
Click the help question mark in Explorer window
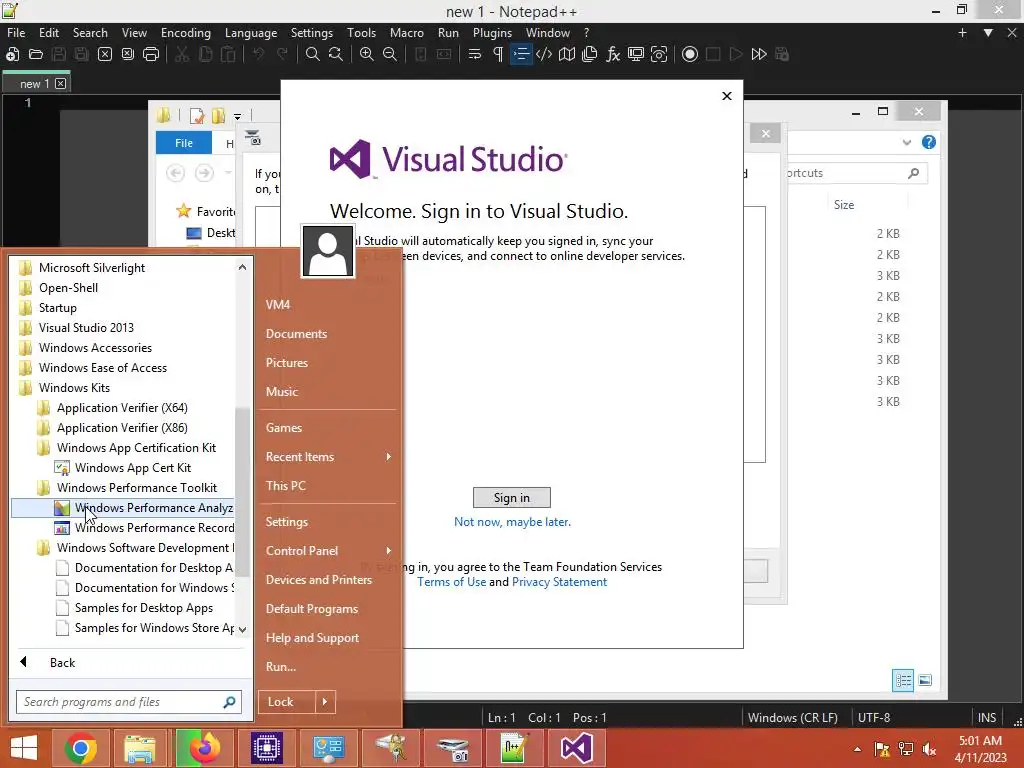(928, 142)
